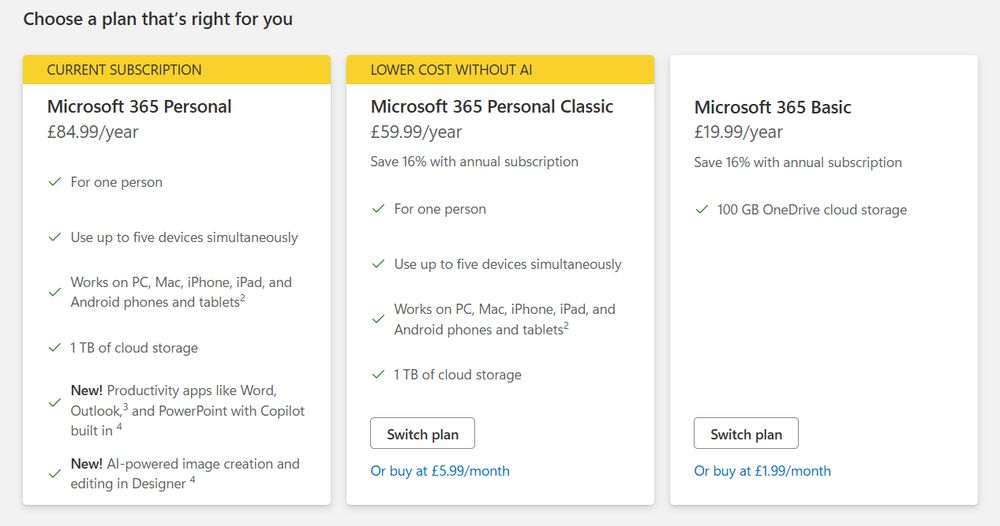This screenshot has width=1000, height=526.
Task: Click the checkmark beside AI-powered image creation in Designer
Action: click(55, 474)
